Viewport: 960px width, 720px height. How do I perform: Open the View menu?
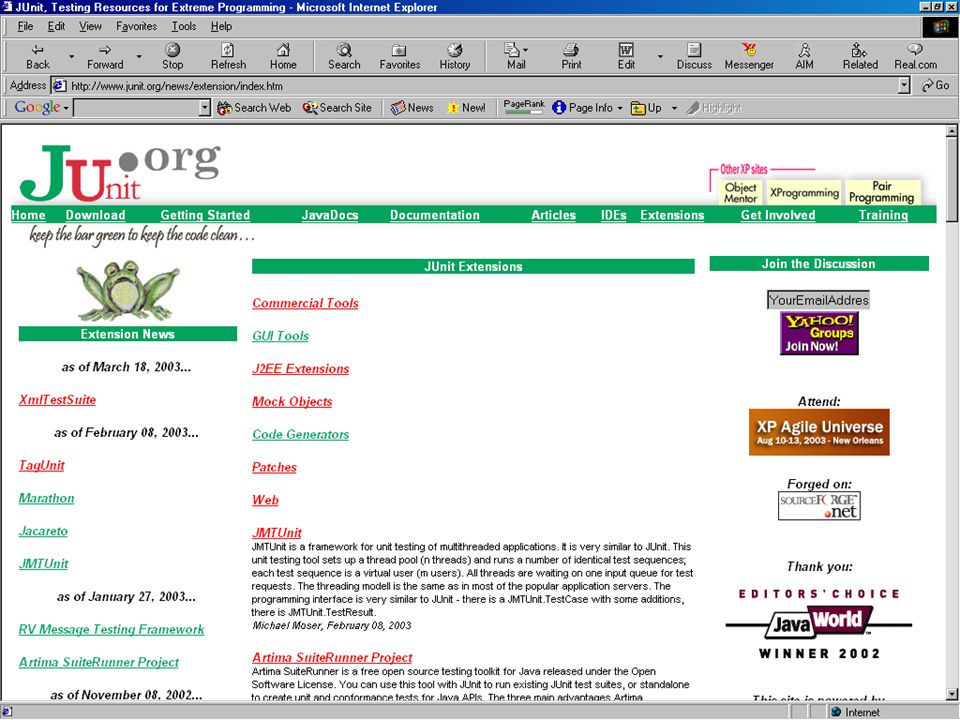(x=90, y=26)
